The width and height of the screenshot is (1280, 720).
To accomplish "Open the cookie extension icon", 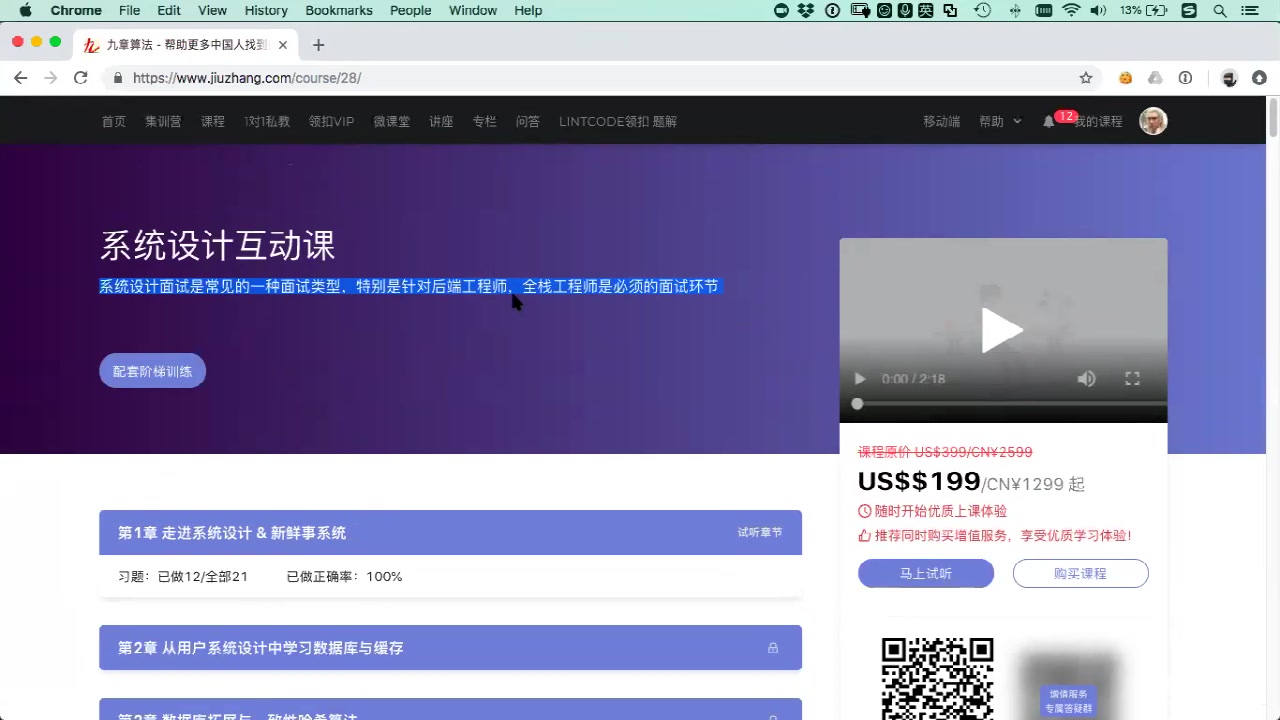I will coord(1126,78).
